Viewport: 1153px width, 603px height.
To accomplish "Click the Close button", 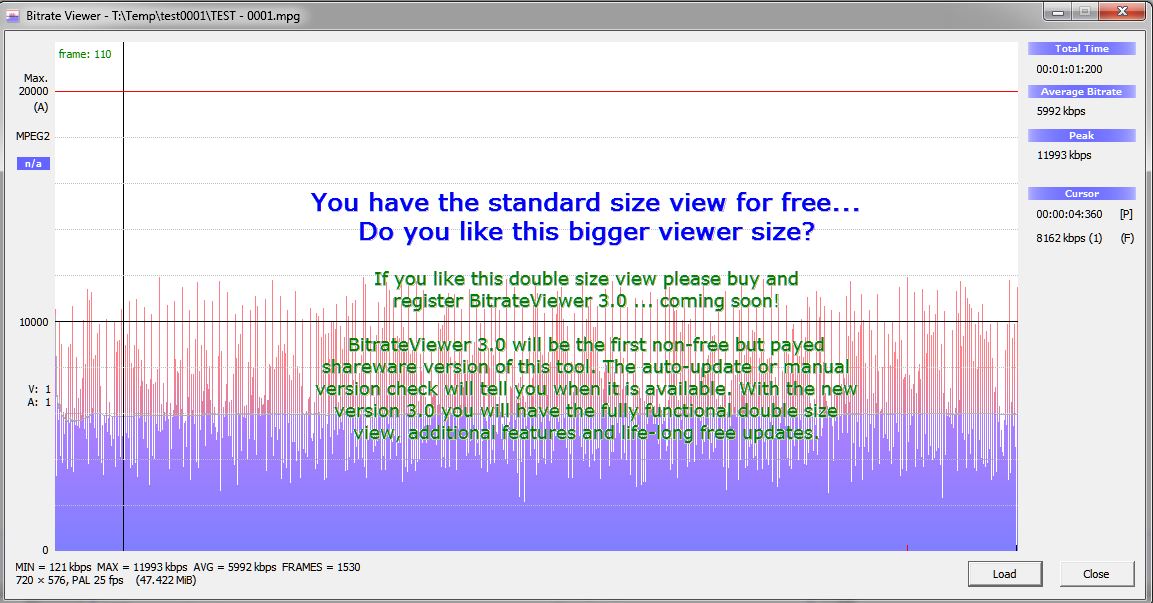I will pos(1096,574).
